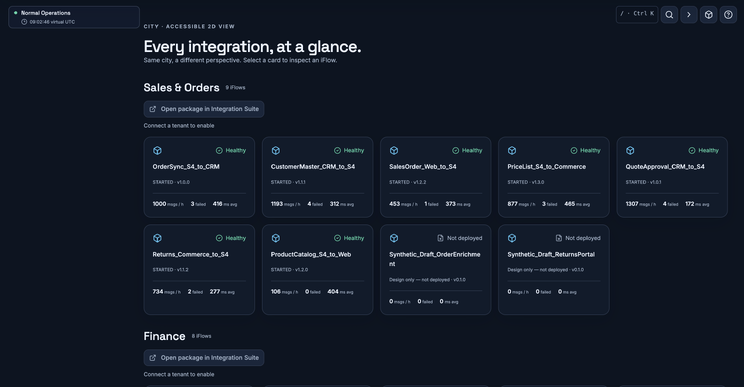Click the 9 iFlows count label
The height and width of the screenshot is (387, 744).
(235, 88)
